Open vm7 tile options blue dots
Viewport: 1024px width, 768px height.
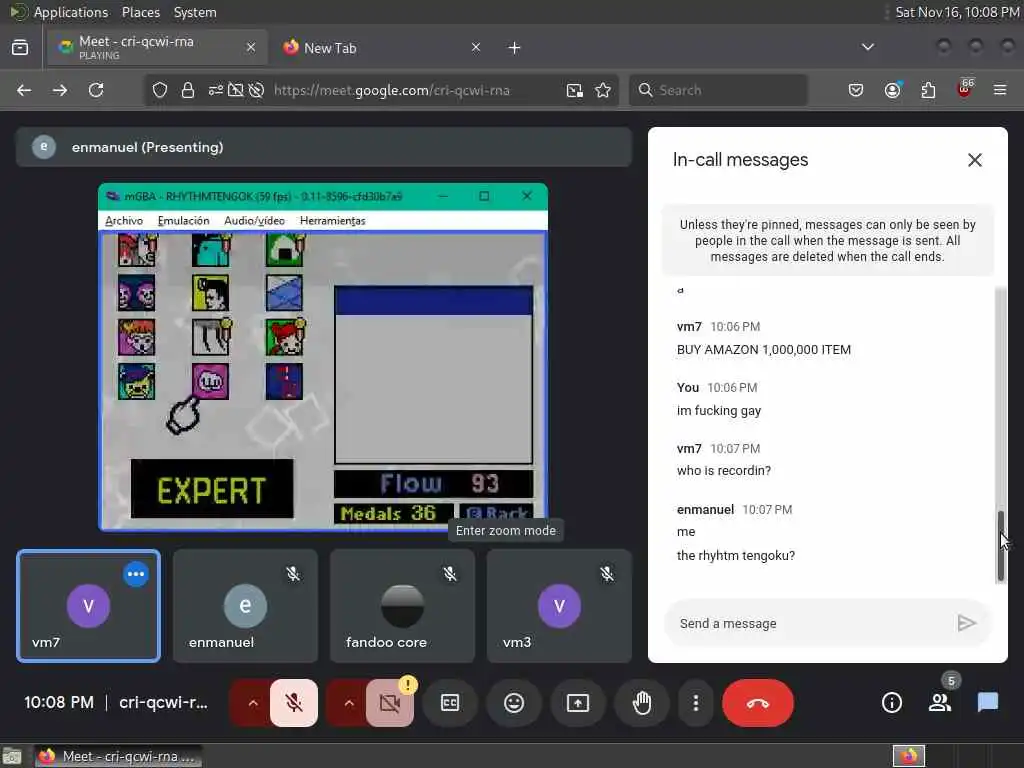(136, 574)
